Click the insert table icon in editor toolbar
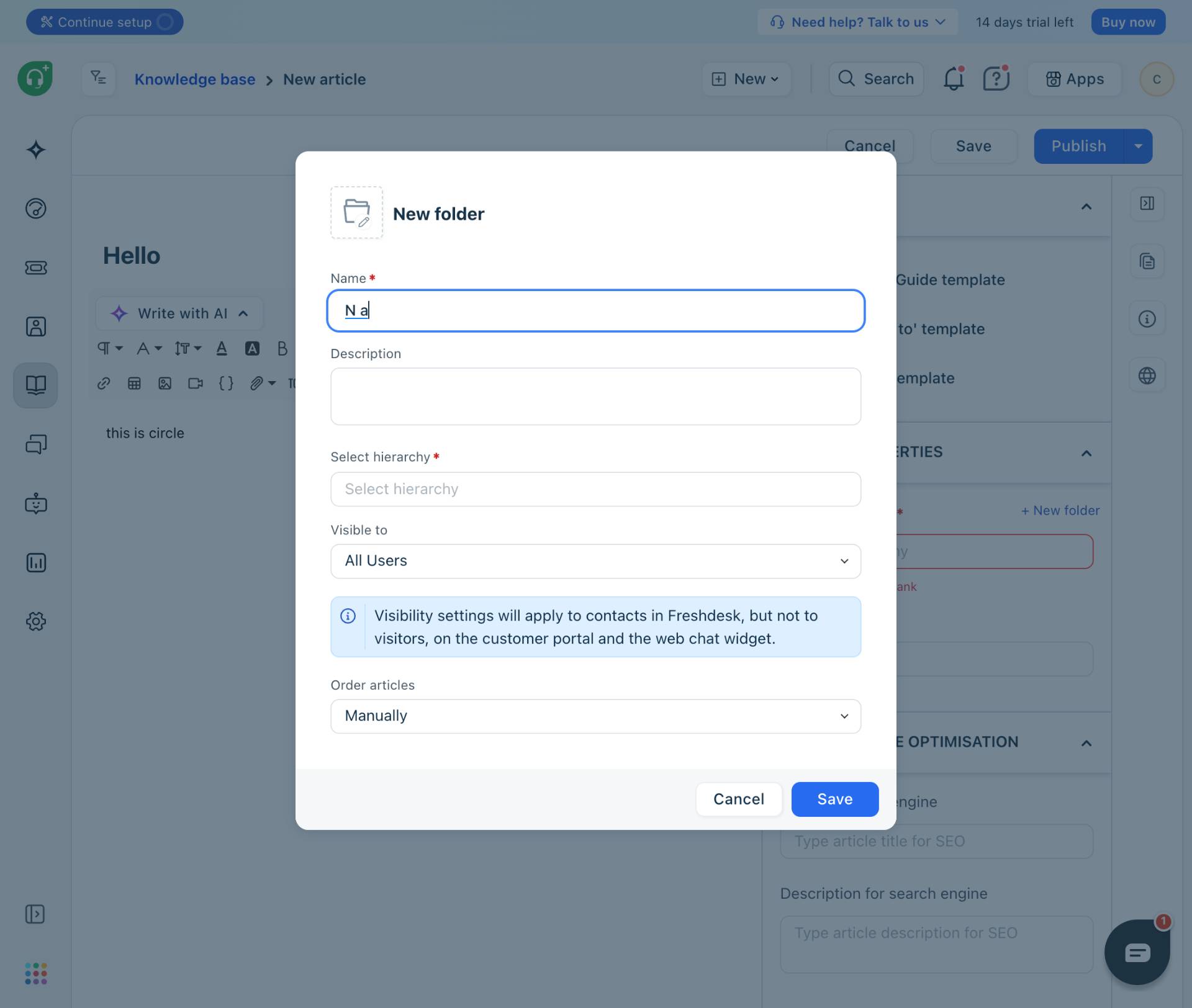This screenshot has width=1192, height=1008. pyautogui.click(x=134, y=384)
